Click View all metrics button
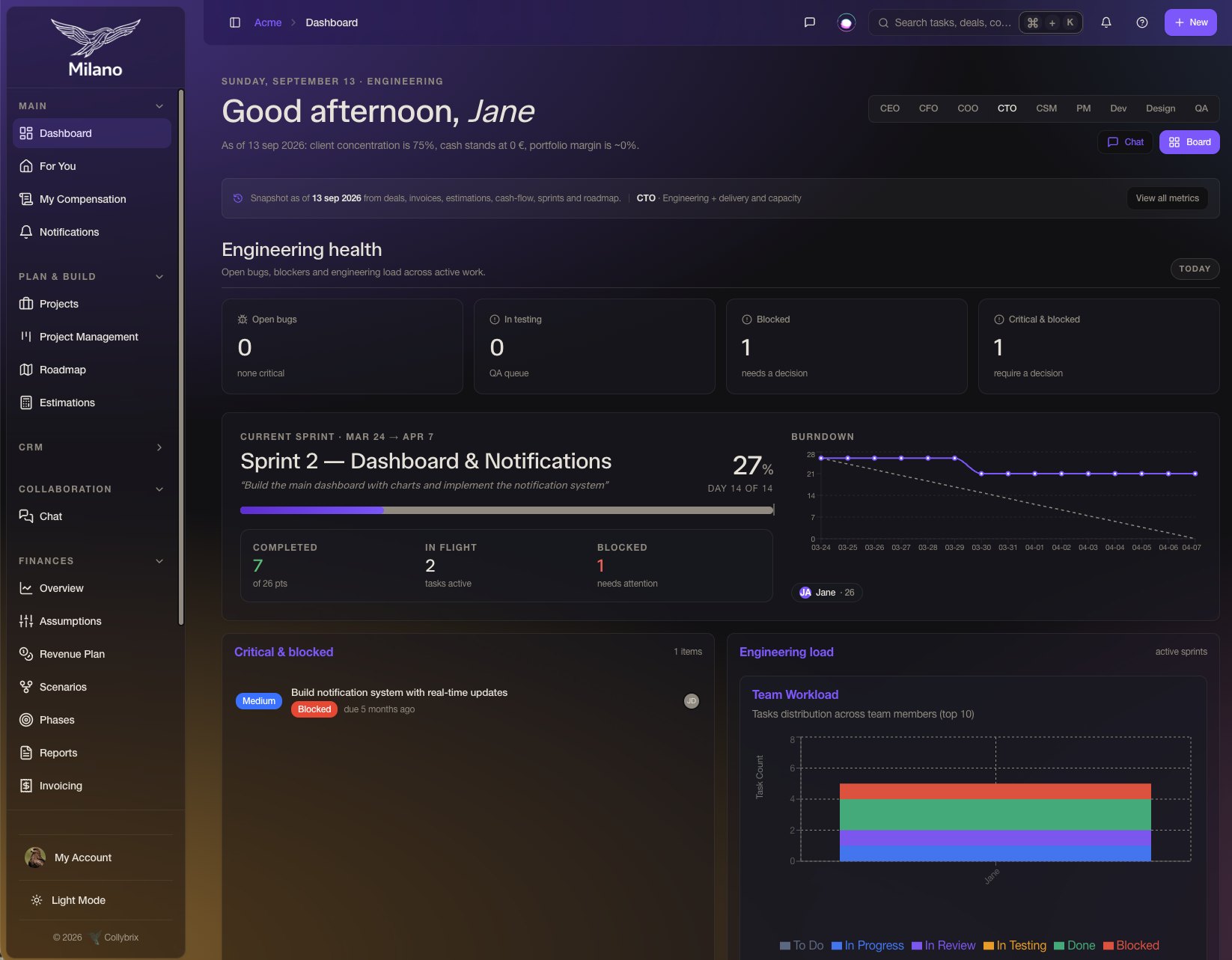 coord(1167,198)
